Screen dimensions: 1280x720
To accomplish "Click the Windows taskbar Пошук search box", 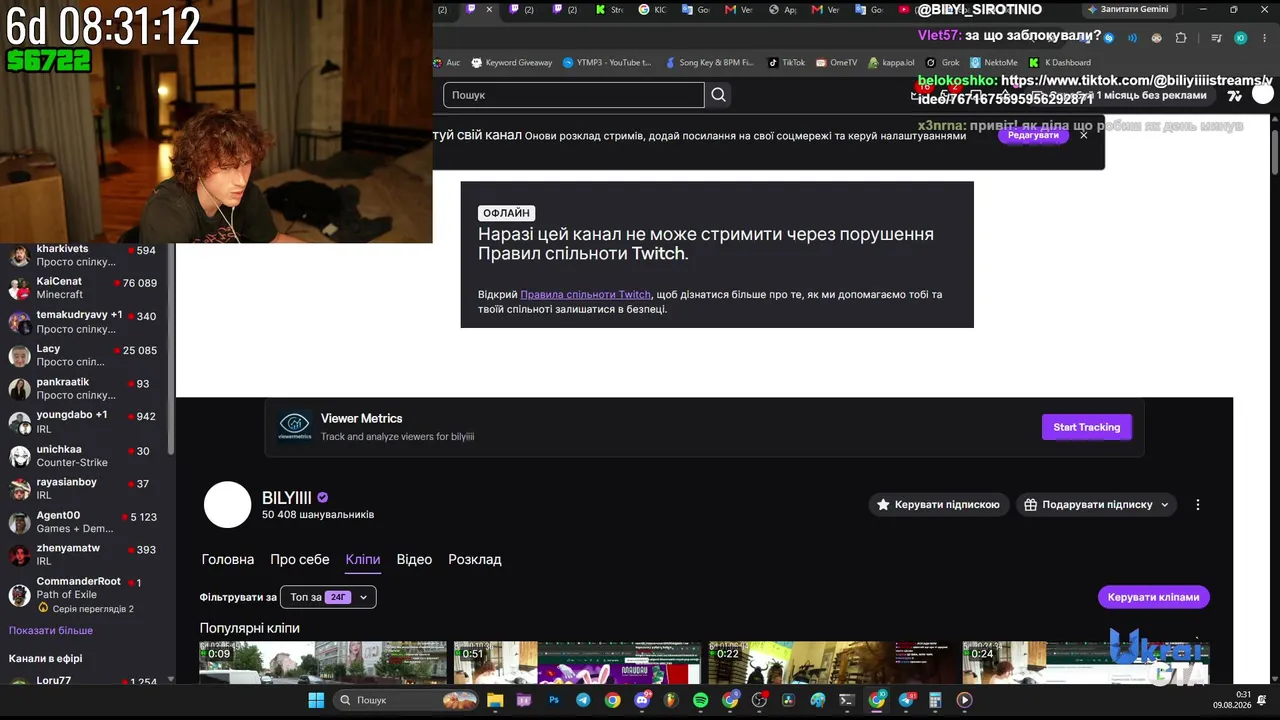I will 406,700.
